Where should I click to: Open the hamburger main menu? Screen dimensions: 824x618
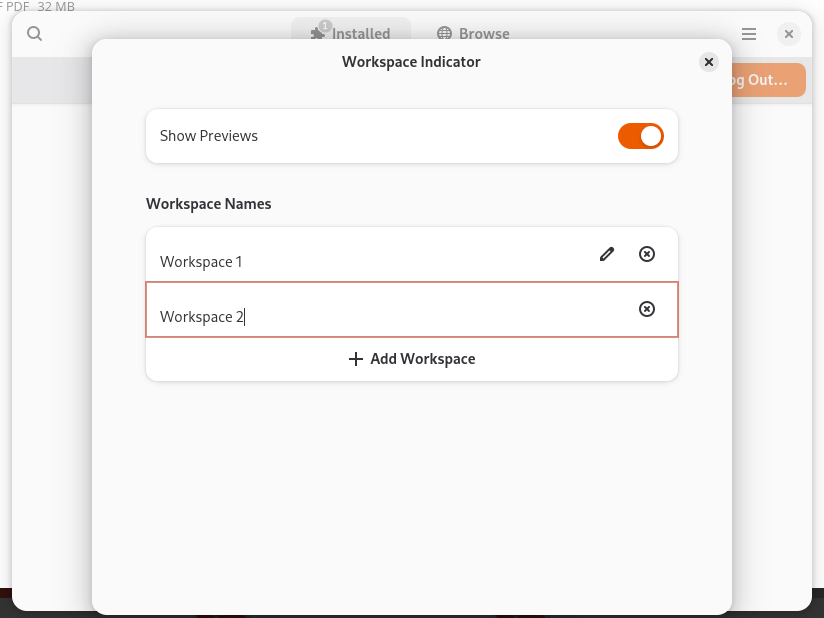749,34
